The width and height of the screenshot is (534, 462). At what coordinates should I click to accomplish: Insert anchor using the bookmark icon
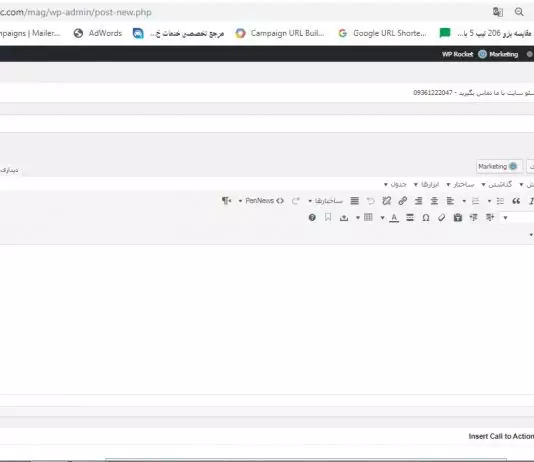[328, 218]
